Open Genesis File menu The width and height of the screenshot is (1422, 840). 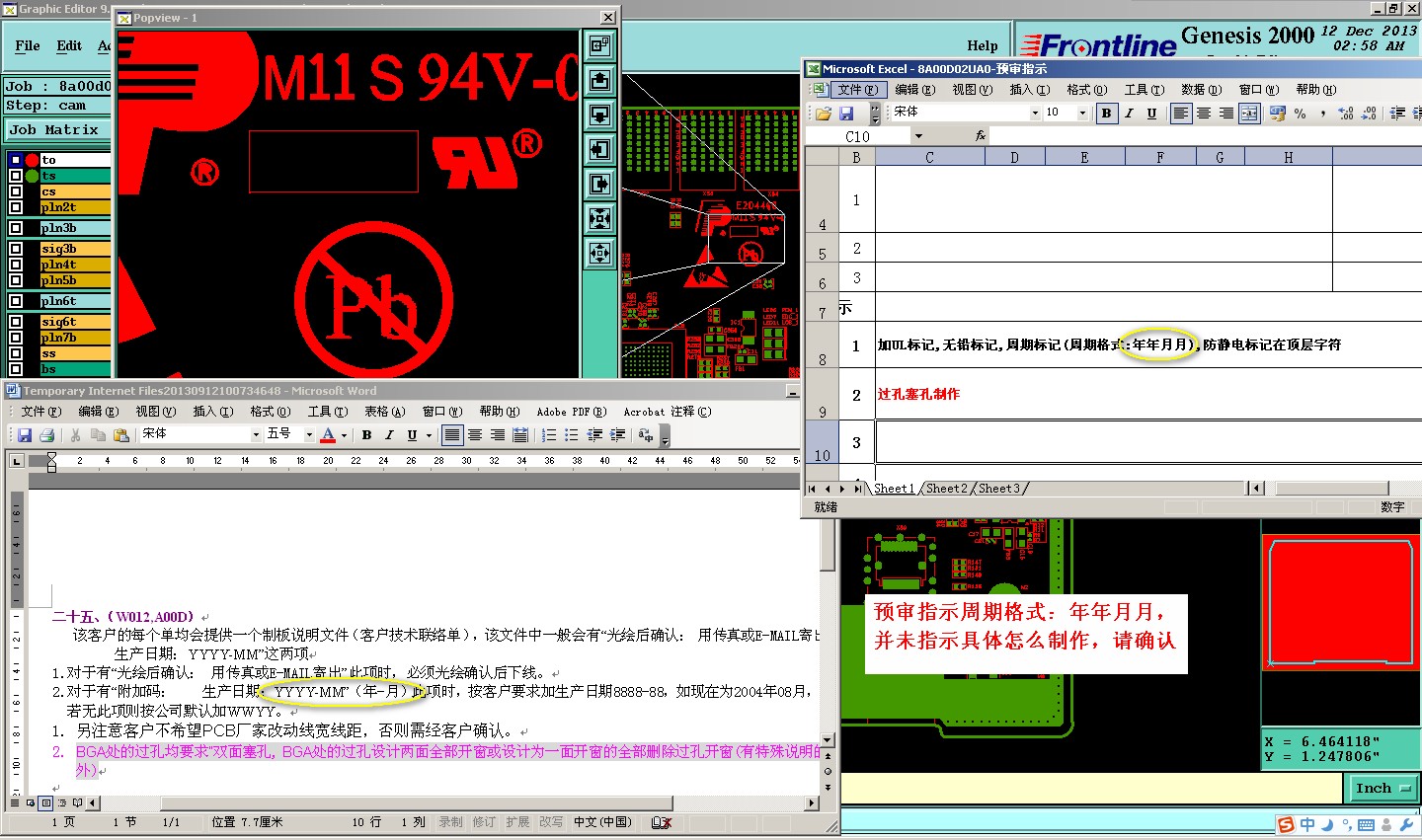[x=28, y=46]
